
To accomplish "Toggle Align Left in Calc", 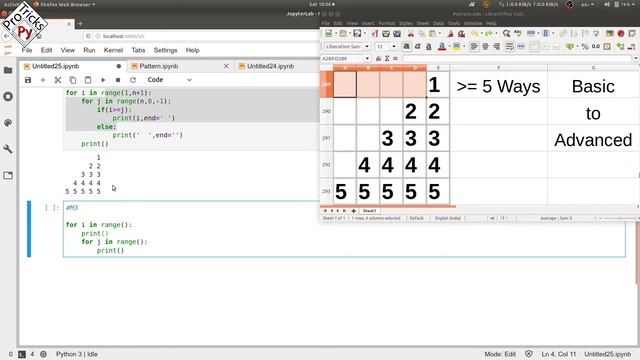I will pos(474,47).
